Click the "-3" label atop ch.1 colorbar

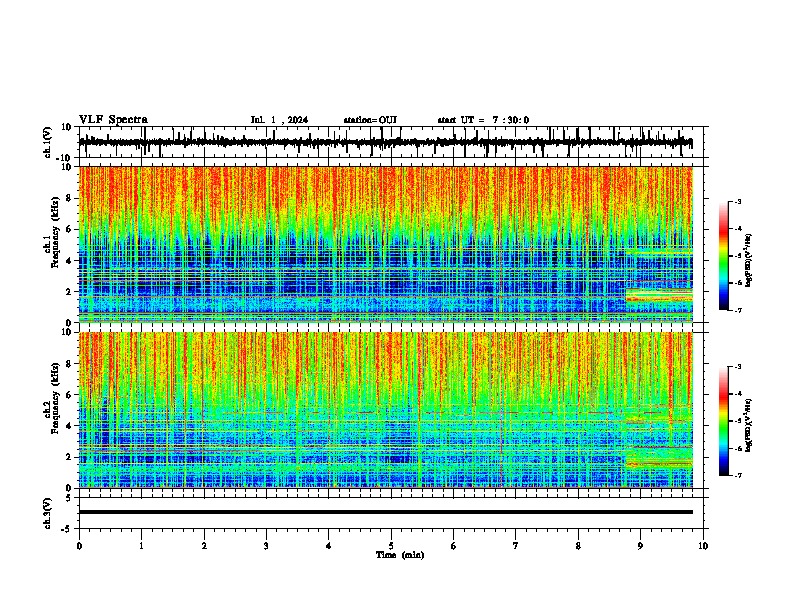[x=738, y=201]
